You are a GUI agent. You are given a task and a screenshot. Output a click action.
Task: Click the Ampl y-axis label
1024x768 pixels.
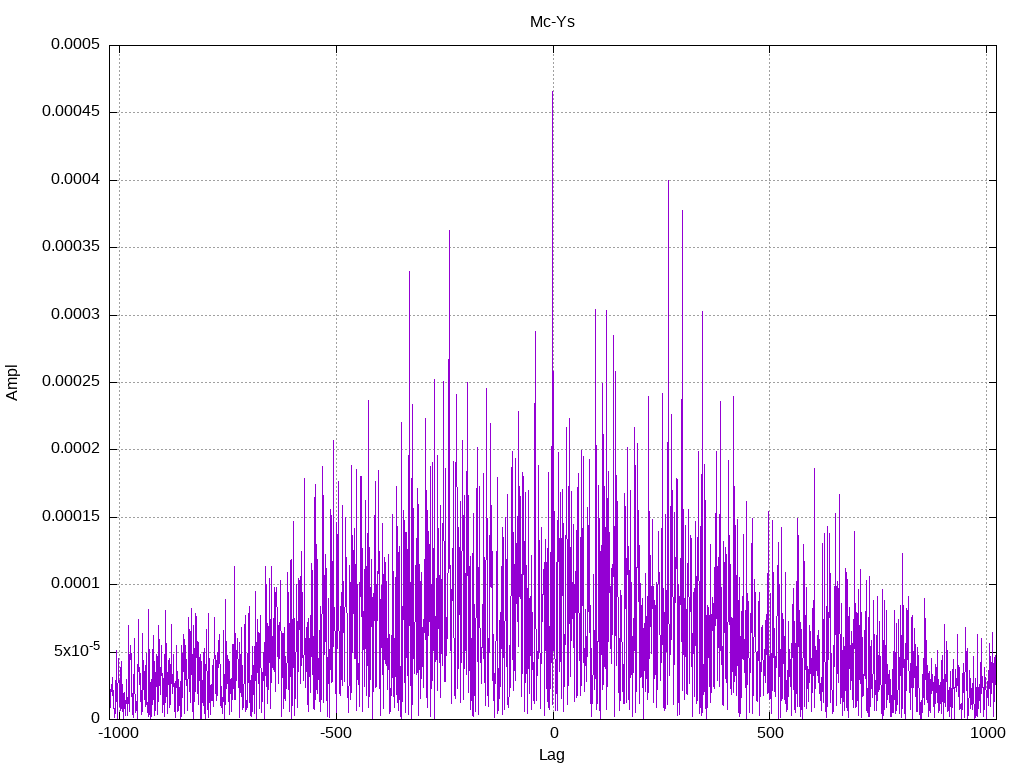(12, 383)
